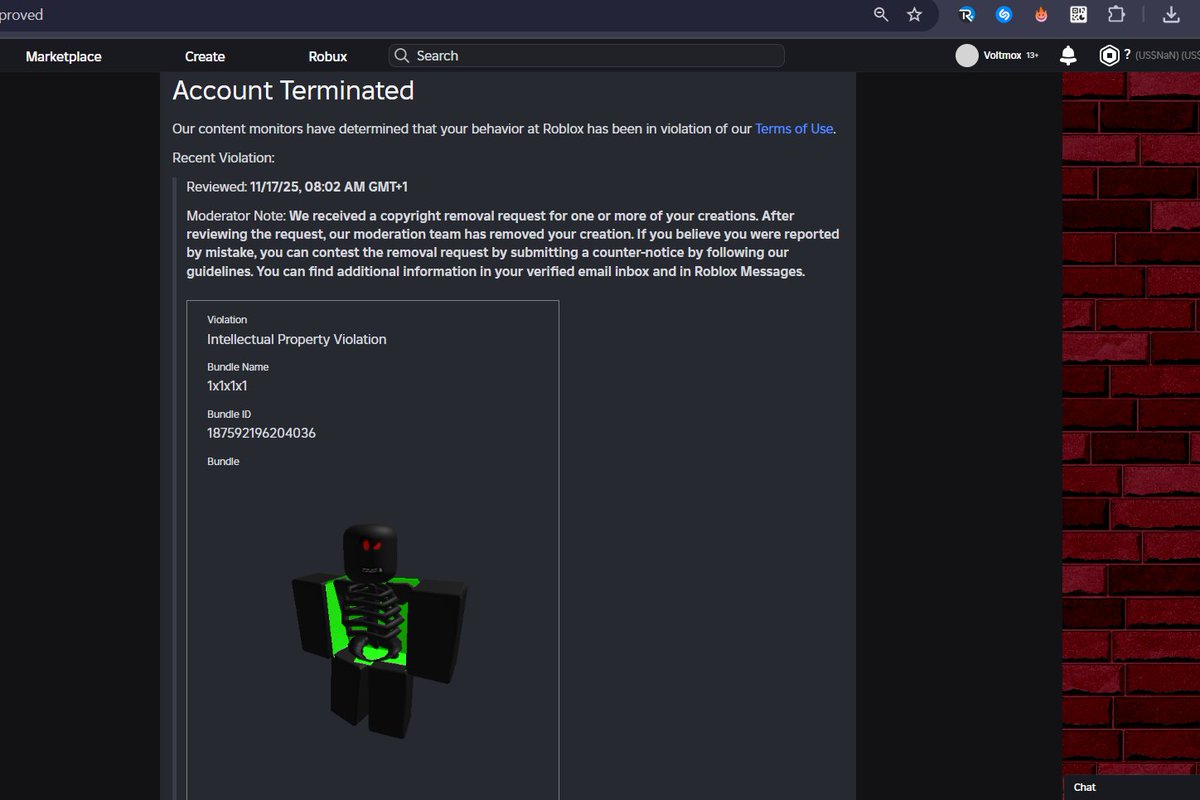Open the Voltmox profile avatar
Viewport: 1200px width, 800px height.
[966, 56]
